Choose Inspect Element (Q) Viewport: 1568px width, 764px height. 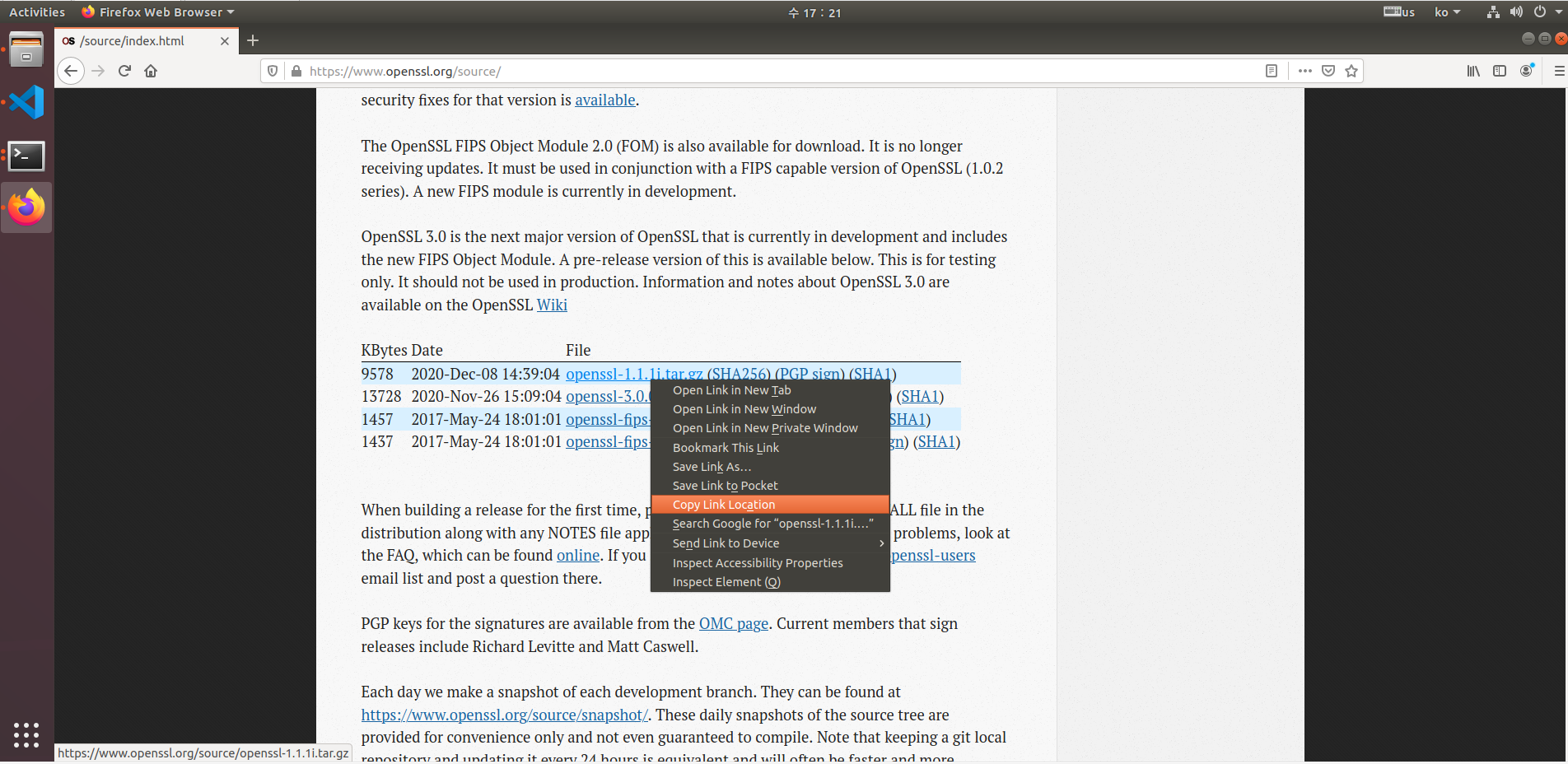[x=770, y=582]
